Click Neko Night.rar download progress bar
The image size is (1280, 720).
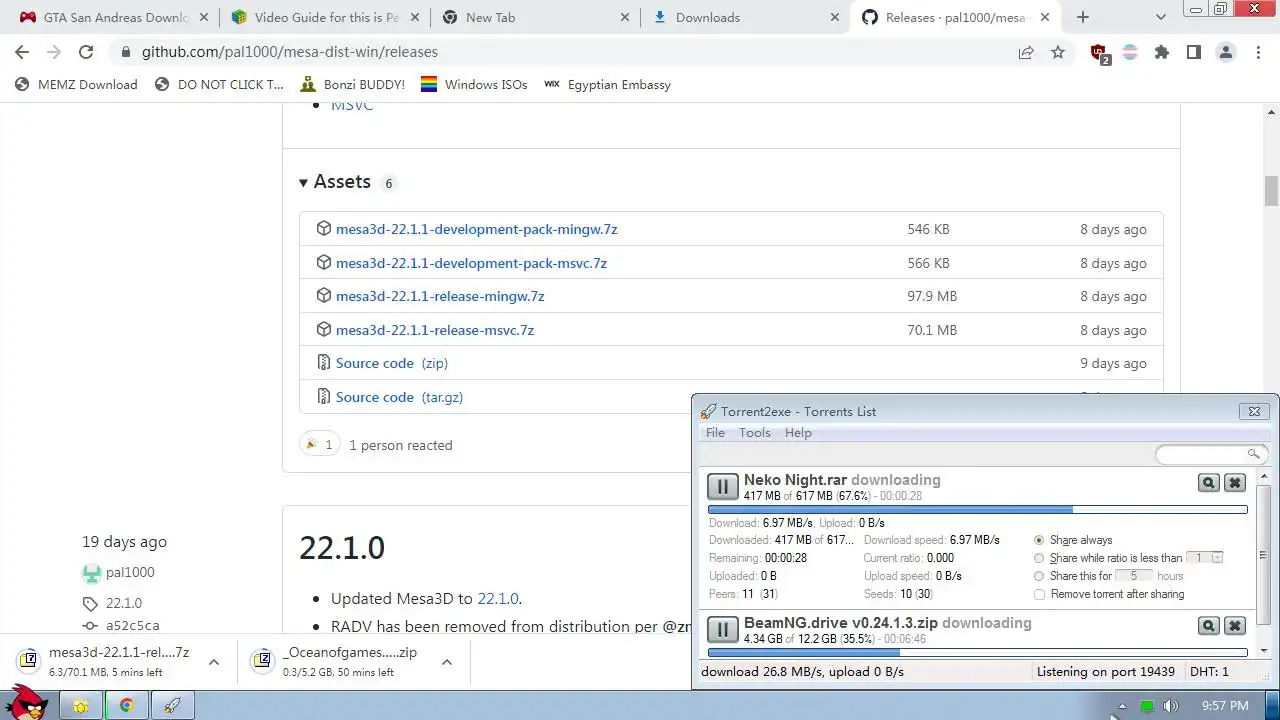977,510
